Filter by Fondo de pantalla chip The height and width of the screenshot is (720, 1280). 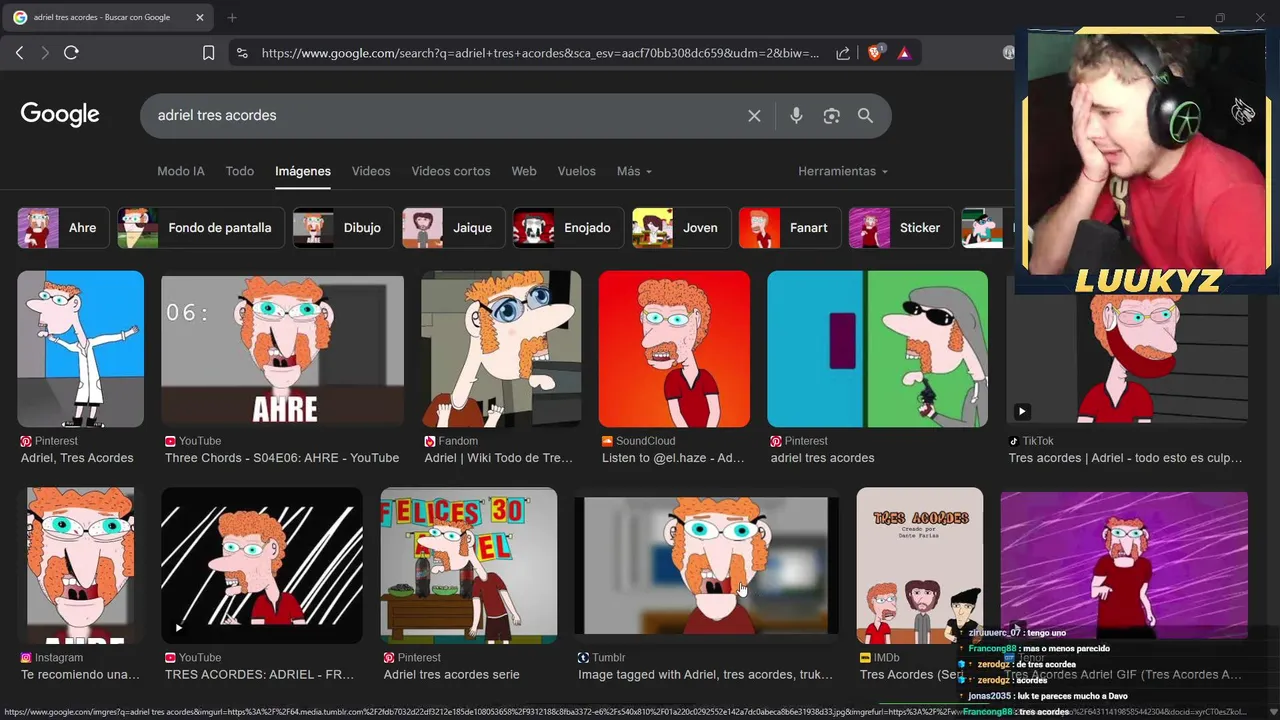(201, 228)
